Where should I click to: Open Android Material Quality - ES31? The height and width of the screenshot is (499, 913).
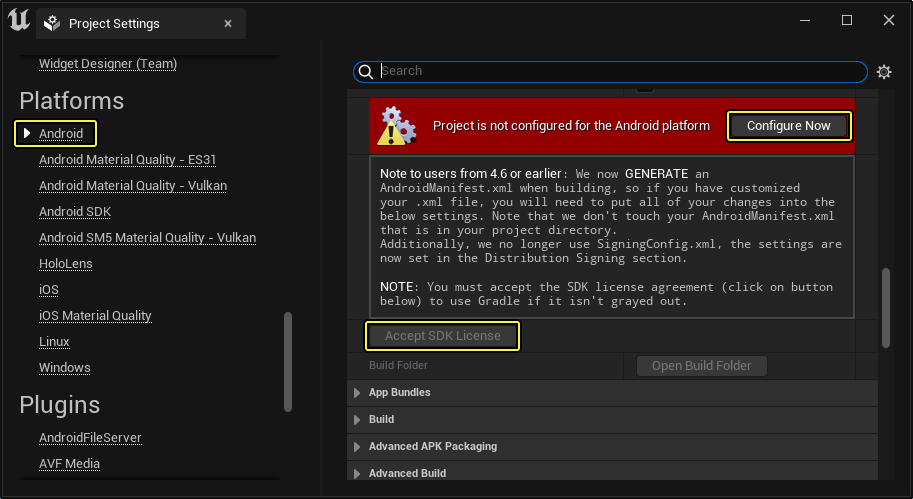click(x=128, y=160)
